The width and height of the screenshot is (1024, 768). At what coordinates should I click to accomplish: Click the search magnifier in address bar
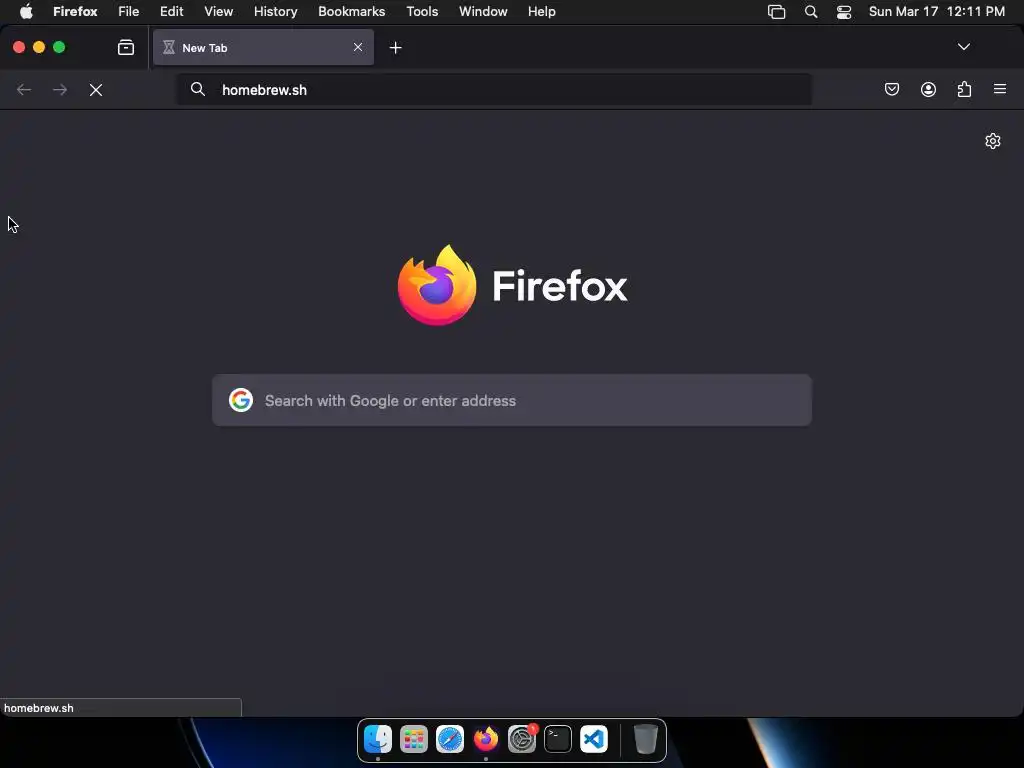[x=198, y=89]
